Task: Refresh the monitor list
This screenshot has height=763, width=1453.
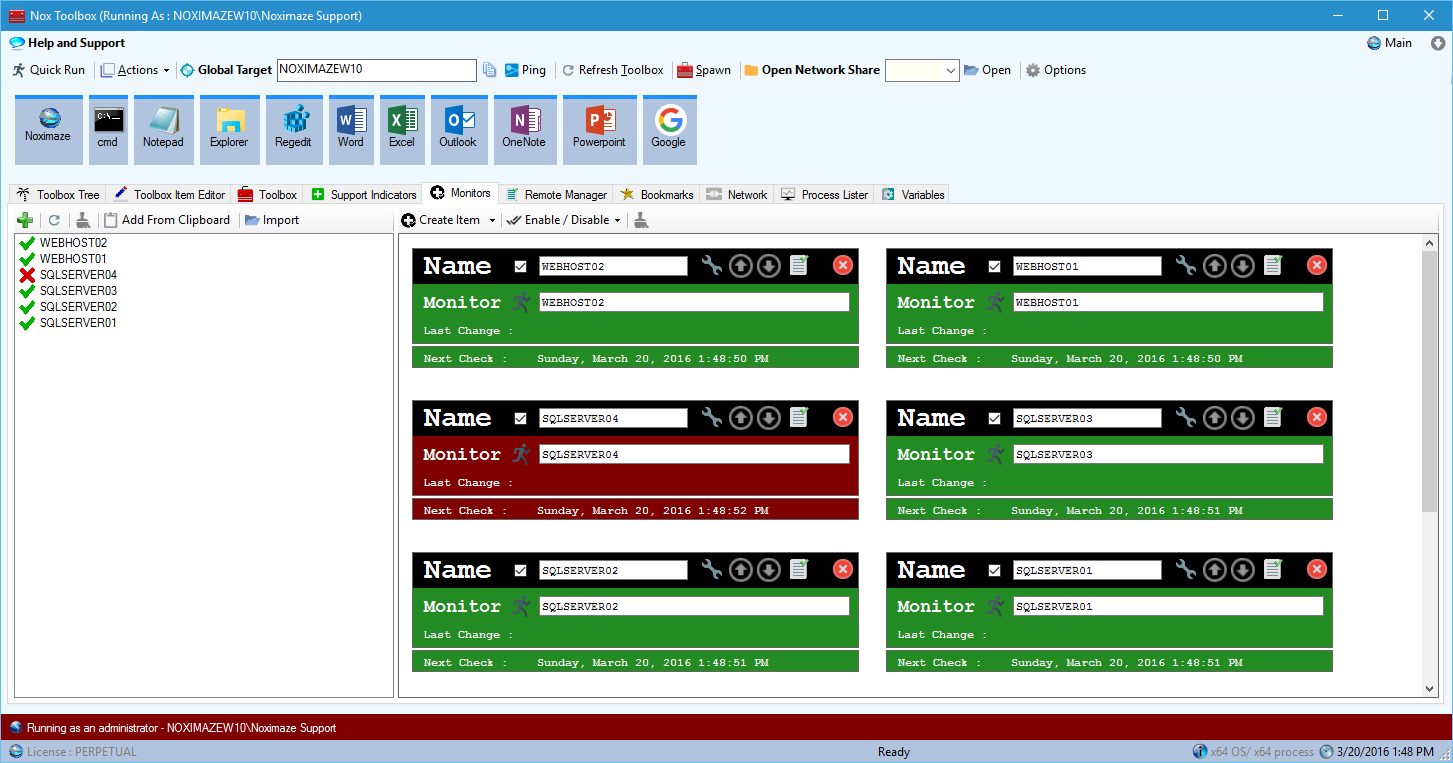Action: pyautogui.click(x=54, y=219)
